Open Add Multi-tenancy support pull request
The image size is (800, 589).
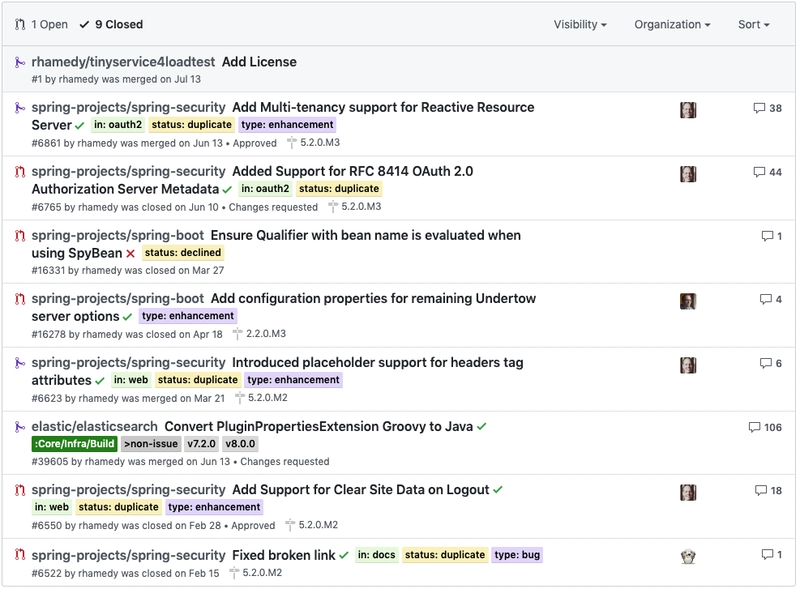tap(383, 107)
